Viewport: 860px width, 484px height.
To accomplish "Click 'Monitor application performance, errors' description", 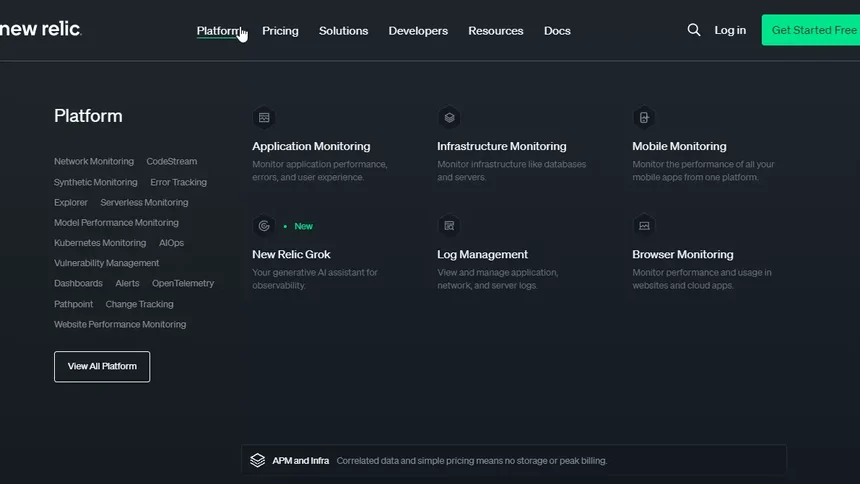I will [320, 171].
